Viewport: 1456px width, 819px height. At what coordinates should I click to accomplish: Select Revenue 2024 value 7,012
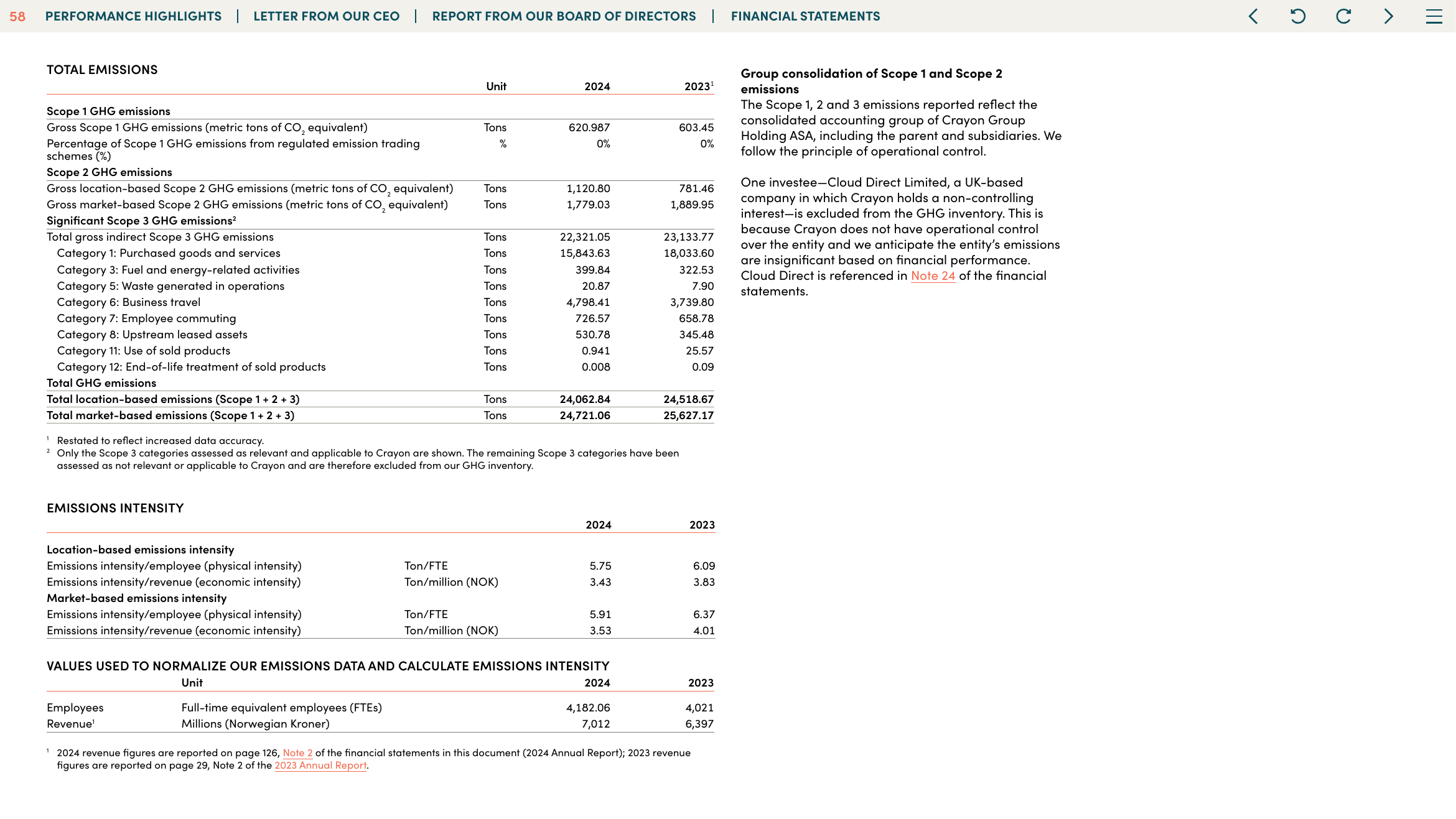[x=596, y=724]
